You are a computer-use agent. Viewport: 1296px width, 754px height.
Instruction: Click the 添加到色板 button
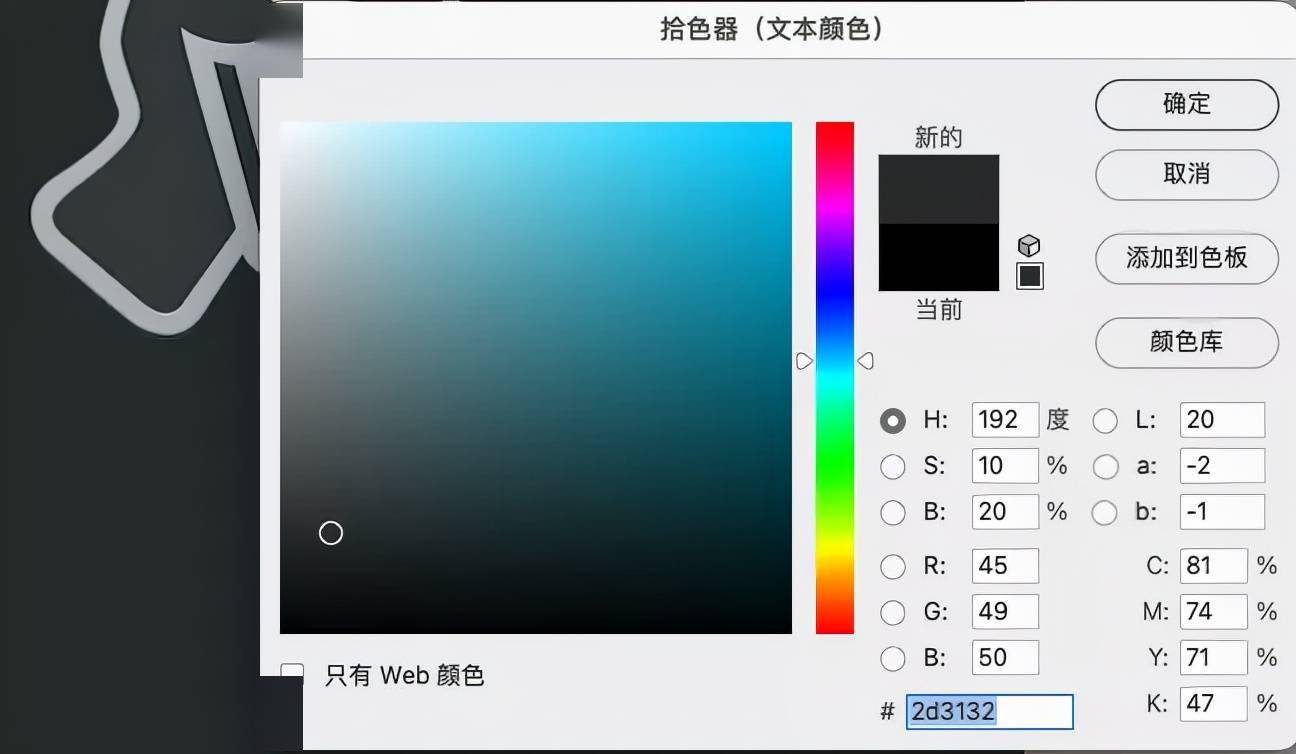click(1187, 258)
